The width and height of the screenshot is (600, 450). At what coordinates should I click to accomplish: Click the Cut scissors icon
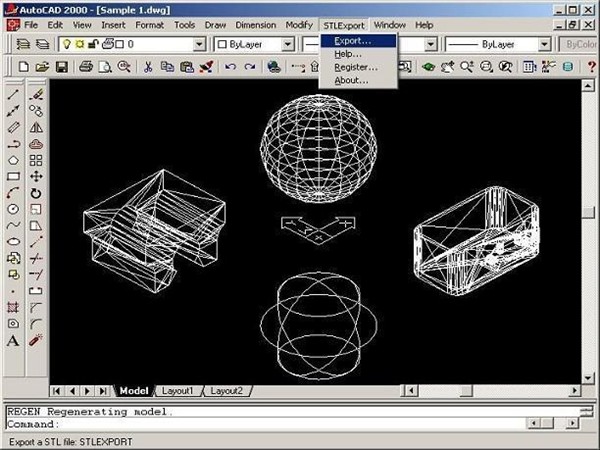(x=148, y=67)
